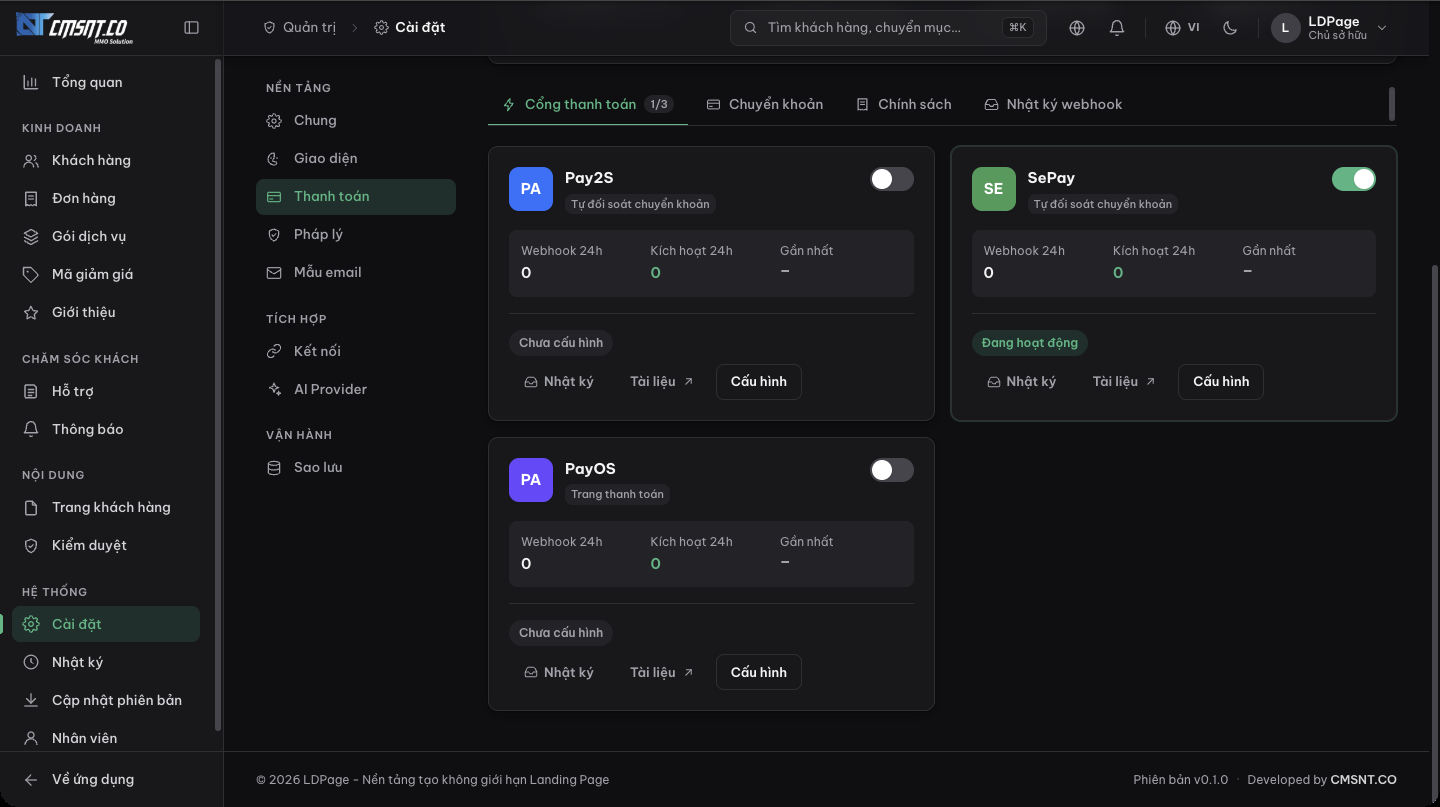Collapse the sidebar with the panel icon
Image resolution: width=1440 pixels, height=807 pixels.
pos(192,28)
